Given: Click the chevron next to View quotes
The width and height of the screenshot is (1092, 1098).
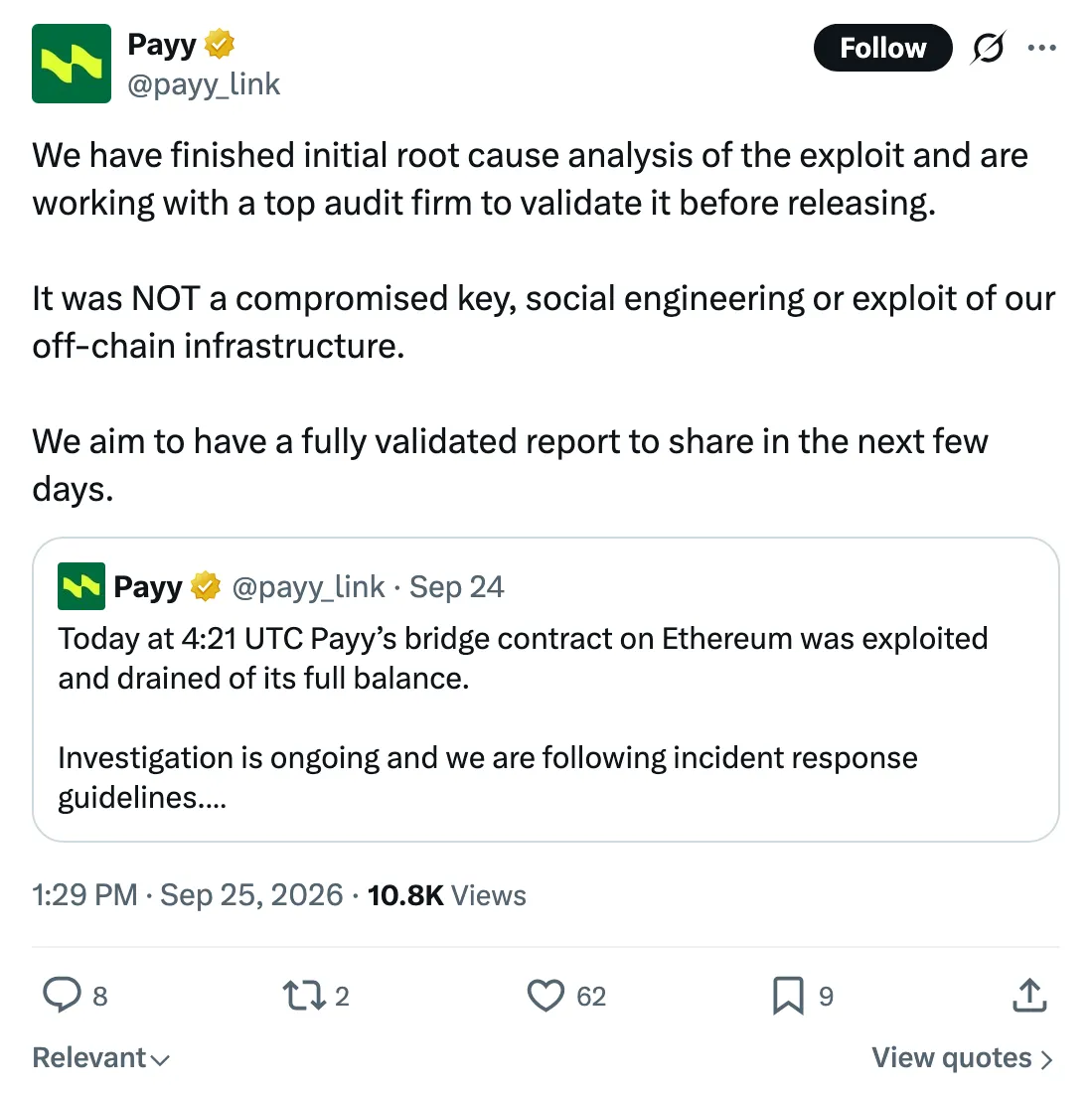Looking at the screenshot, I should pos(1046,1059).
